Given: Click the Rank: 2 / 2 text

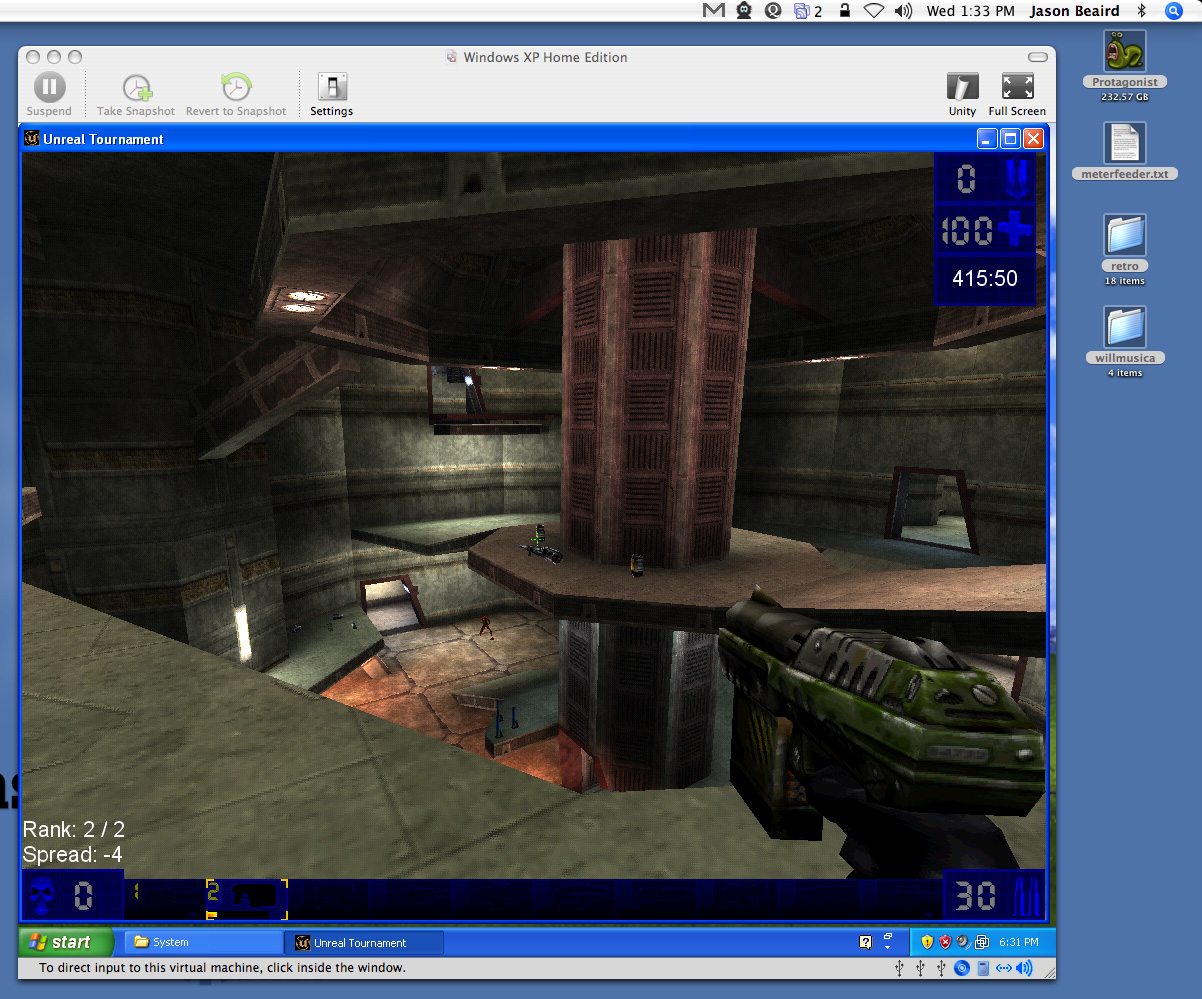Looking at the screenshot, I should coord(74,829).
